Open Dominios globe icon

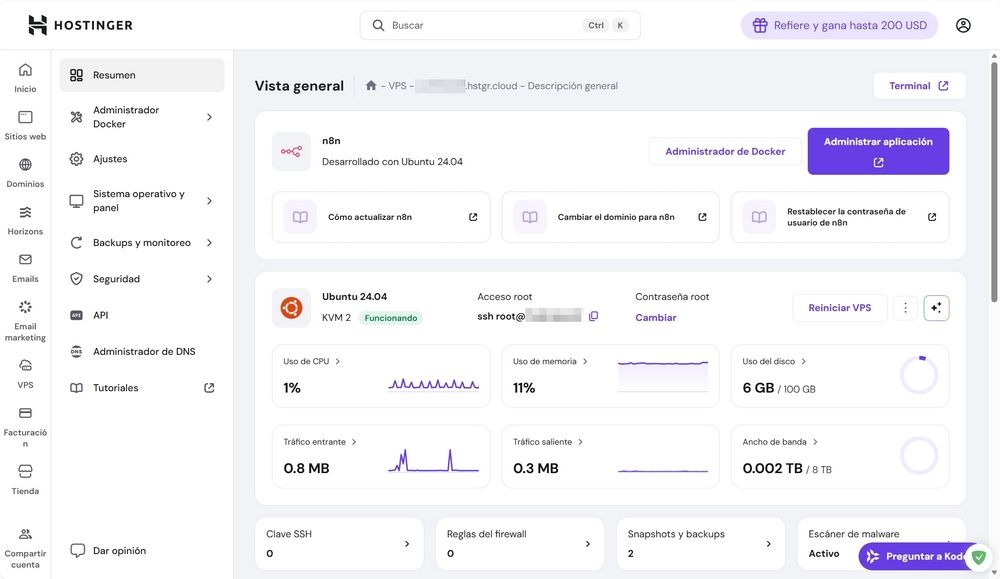point(25,166)
